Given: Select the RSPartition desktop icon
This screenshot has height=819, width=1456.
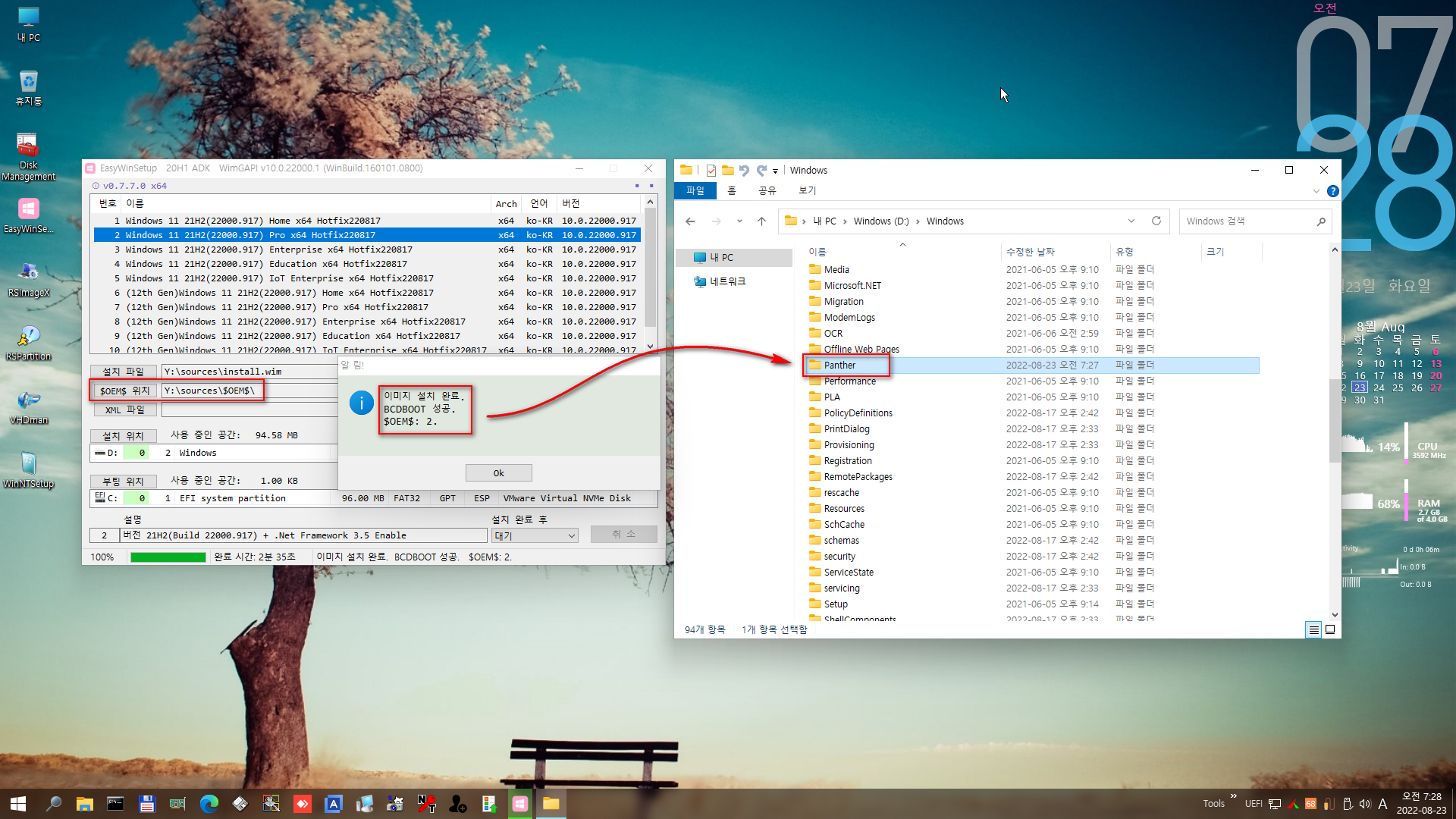Looking at the screenshot, I should [x=29, y=343].
